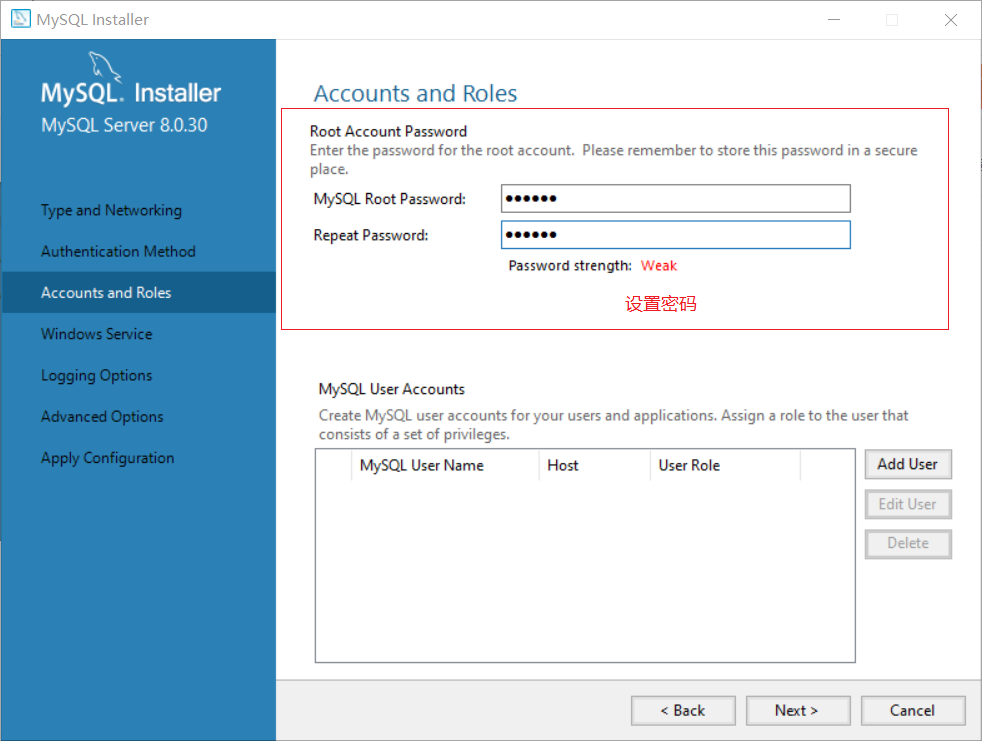Viewport: 982px width, 741px height.
Task: Select the Type and Networking step
Action: tap(111, 210)
